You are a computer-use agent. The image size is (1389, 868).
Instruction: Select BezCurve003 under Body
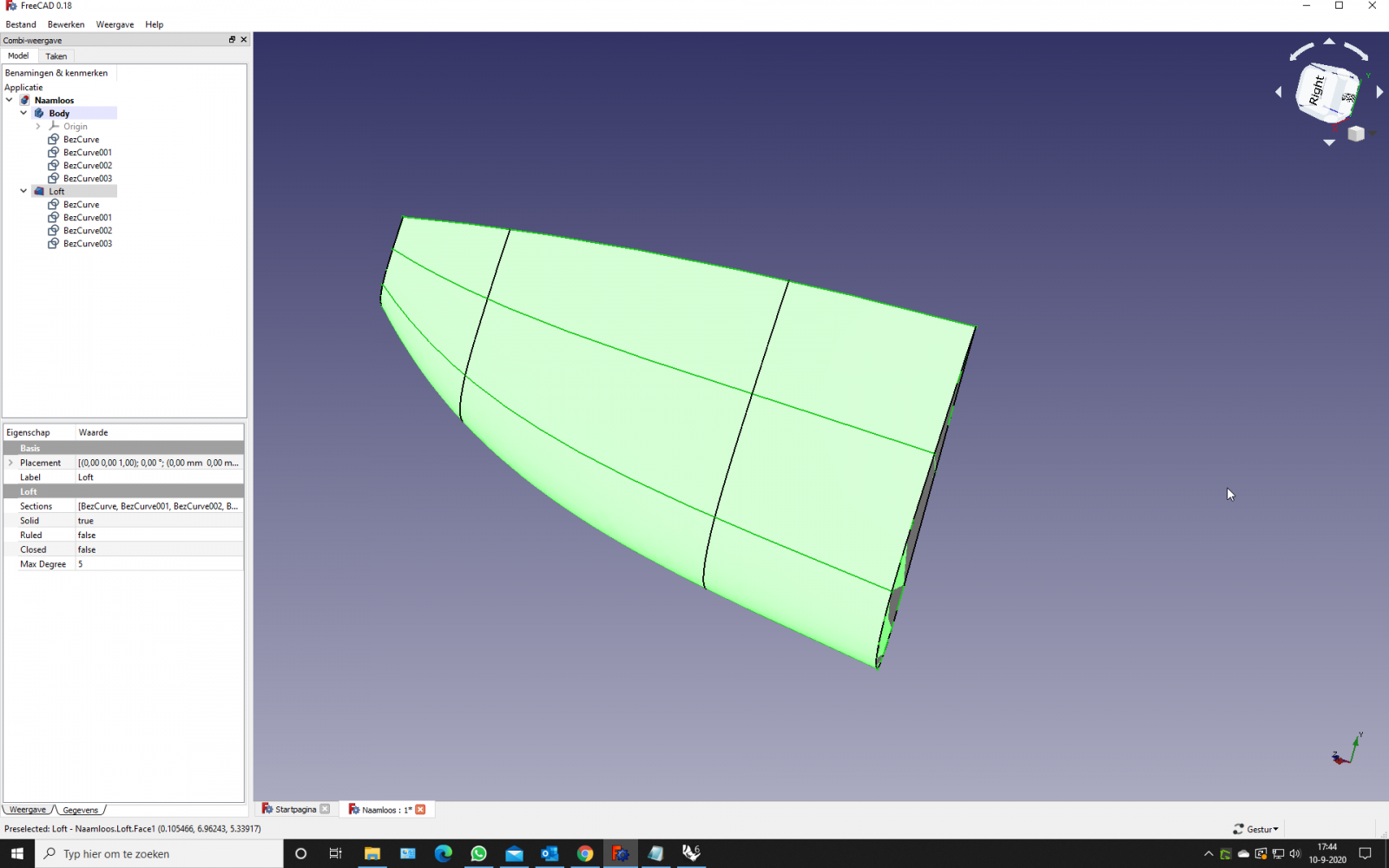(87, 178)
